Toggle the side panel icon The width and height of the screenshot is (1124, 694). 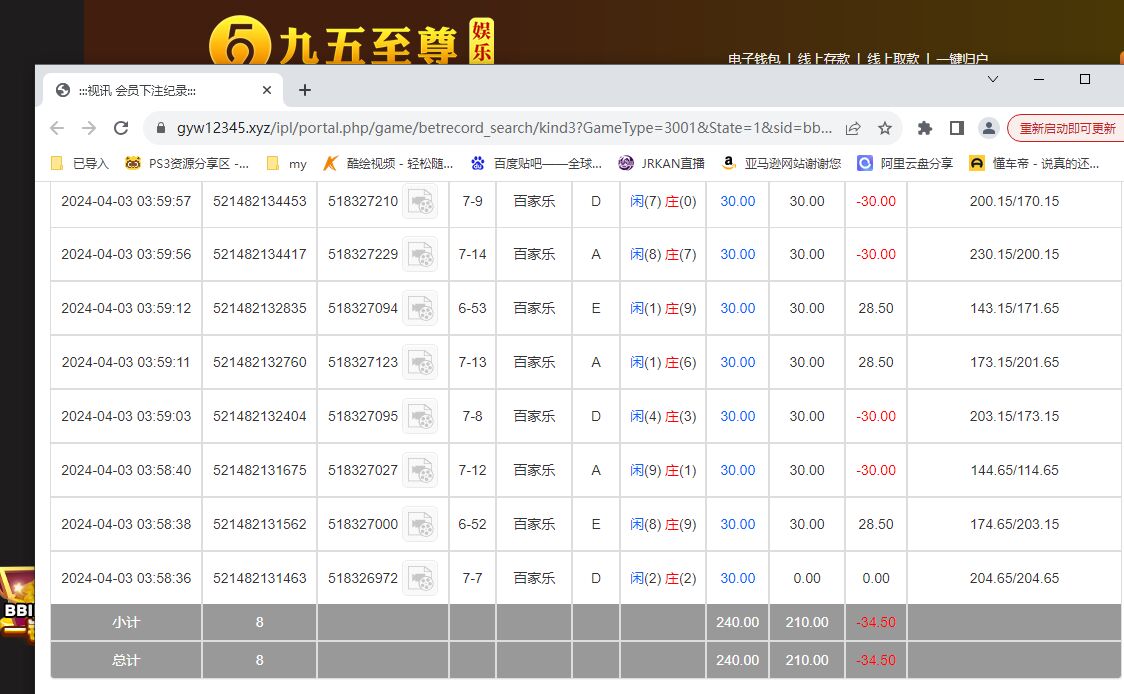pos(957,128)
